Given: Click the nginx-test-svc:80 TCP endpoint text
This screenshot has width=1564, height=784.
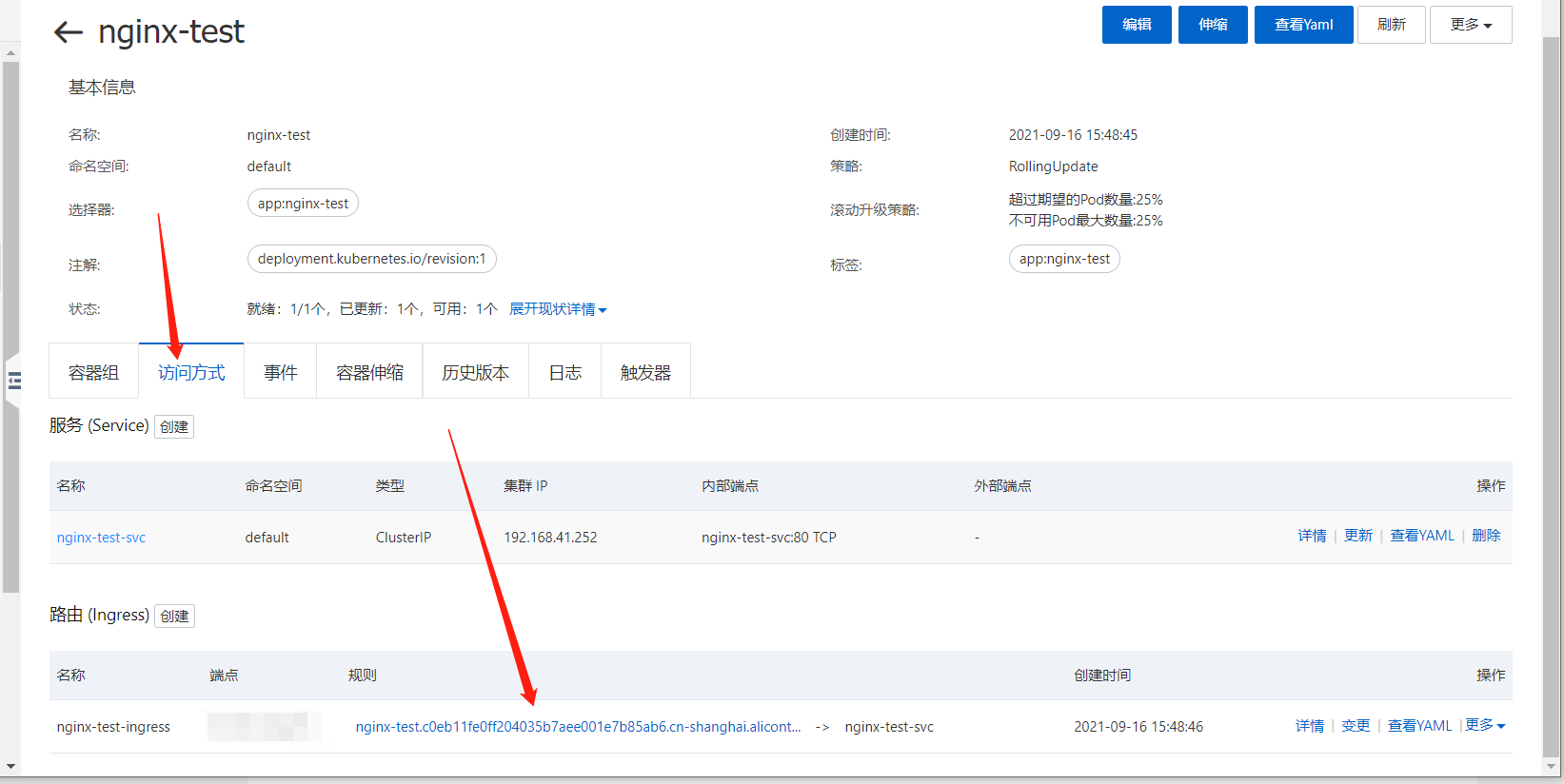Looking at the screenshot, I should (769, 538).
